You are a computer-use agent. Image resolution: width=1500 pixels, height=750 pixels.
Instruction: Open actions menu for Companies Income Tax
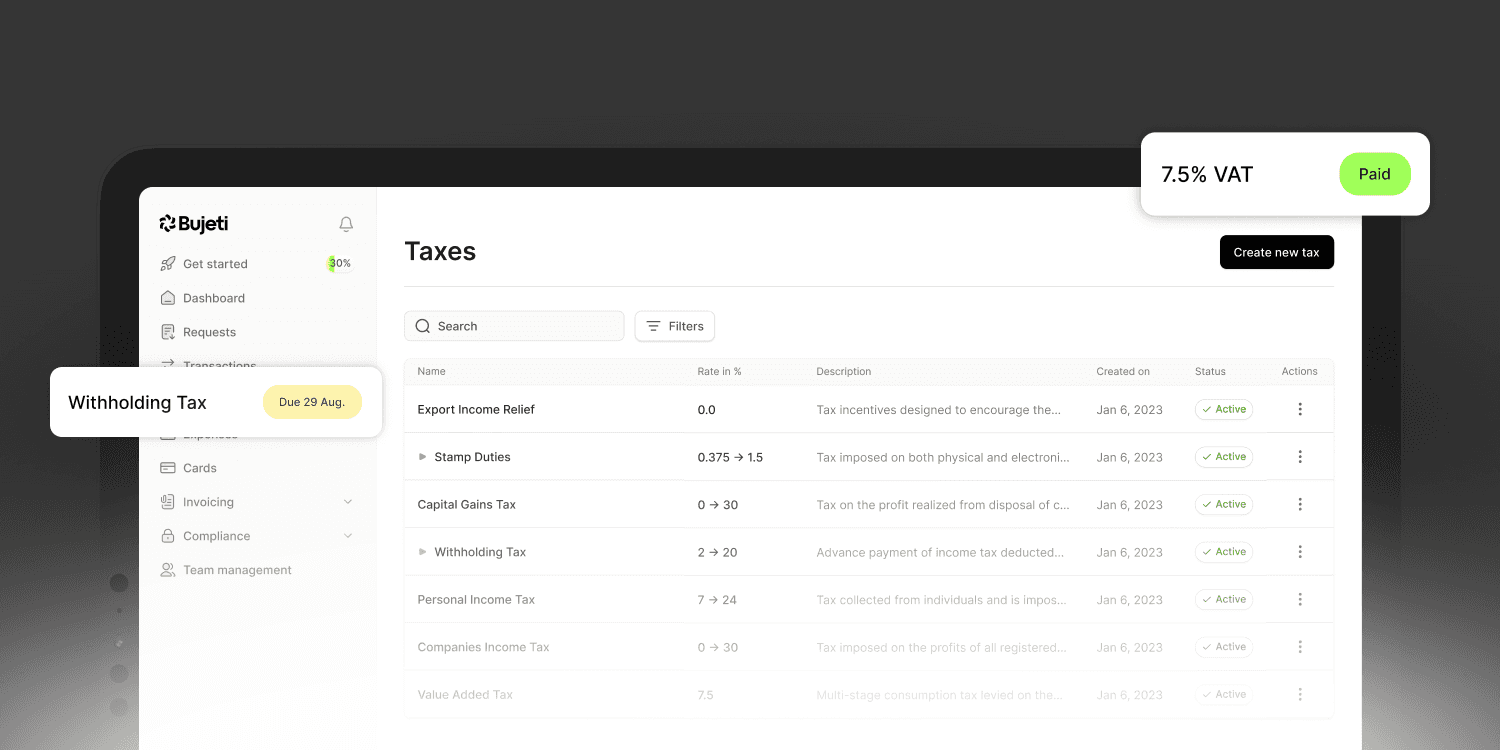click(1300, 647)
